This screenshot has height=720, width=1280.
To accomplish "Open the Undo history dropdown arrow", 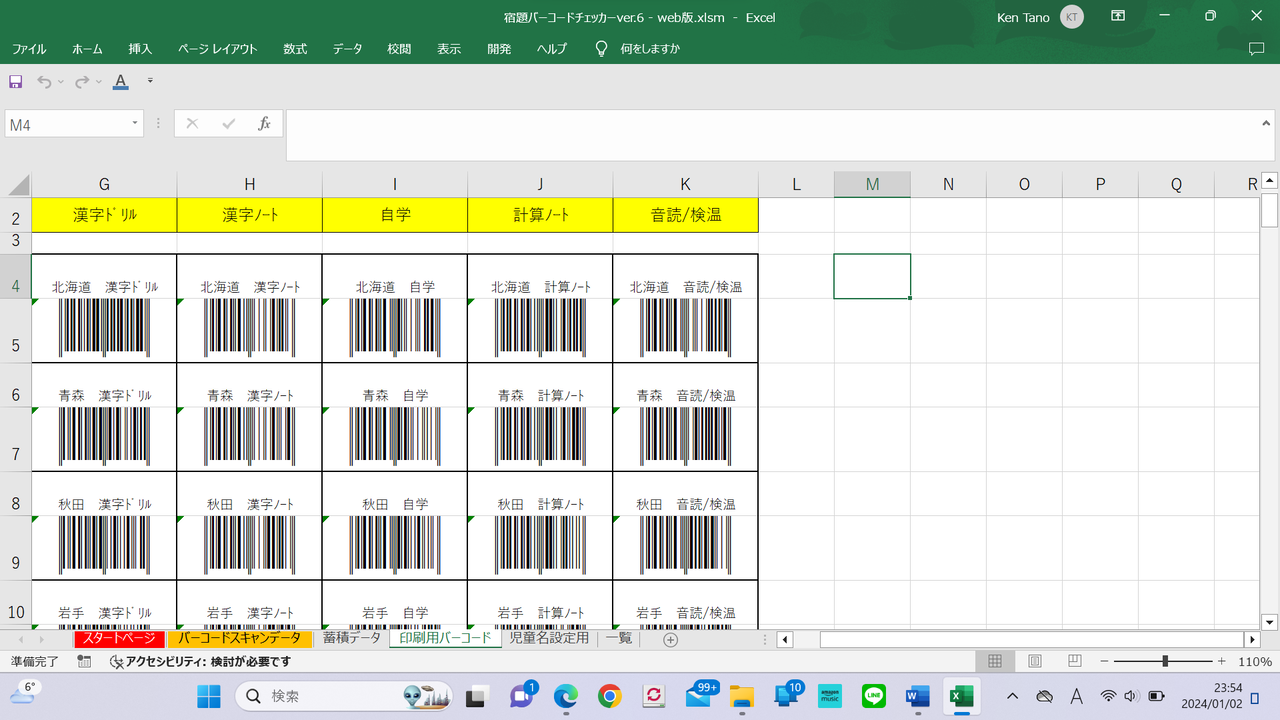I will [61, 82].
